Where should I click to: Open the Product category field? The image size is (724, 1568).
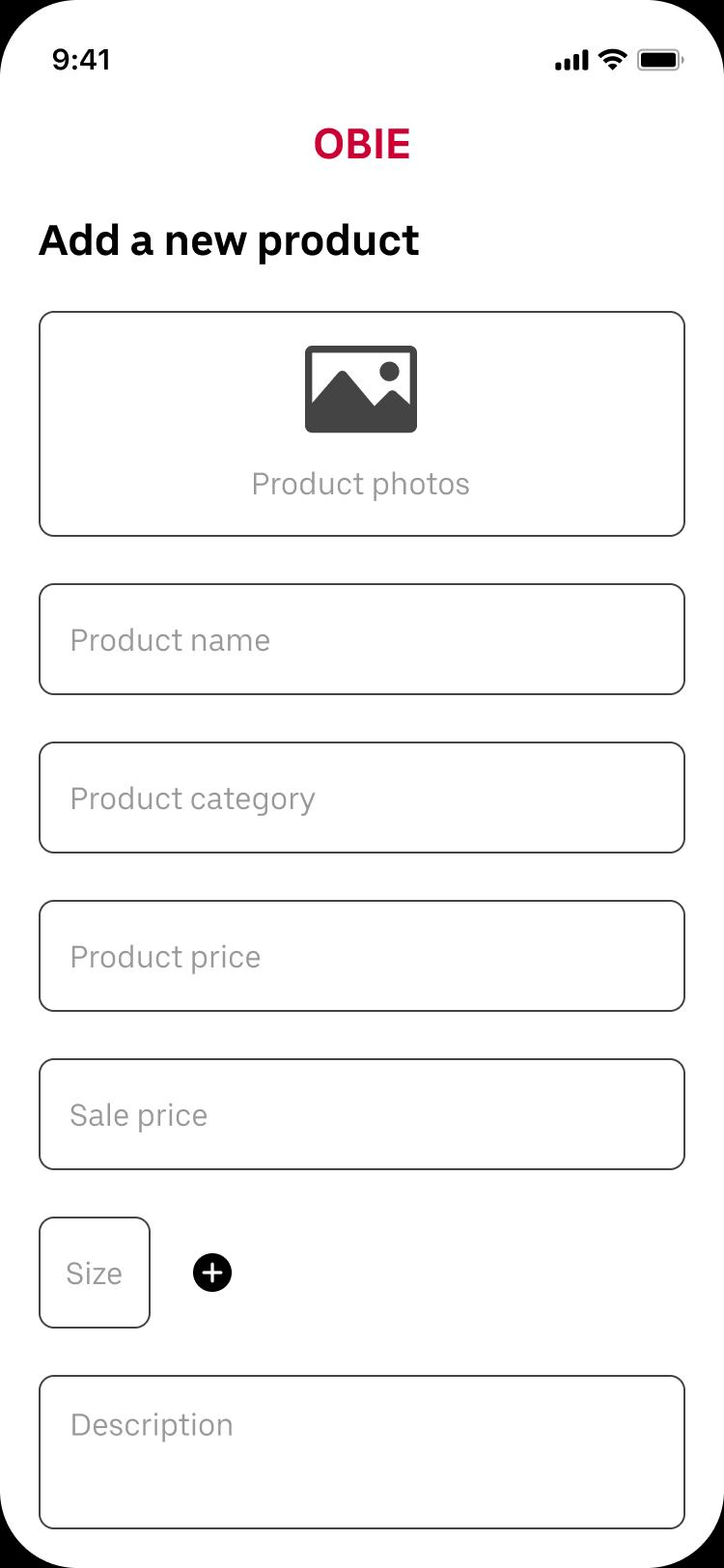click(362, 798)
